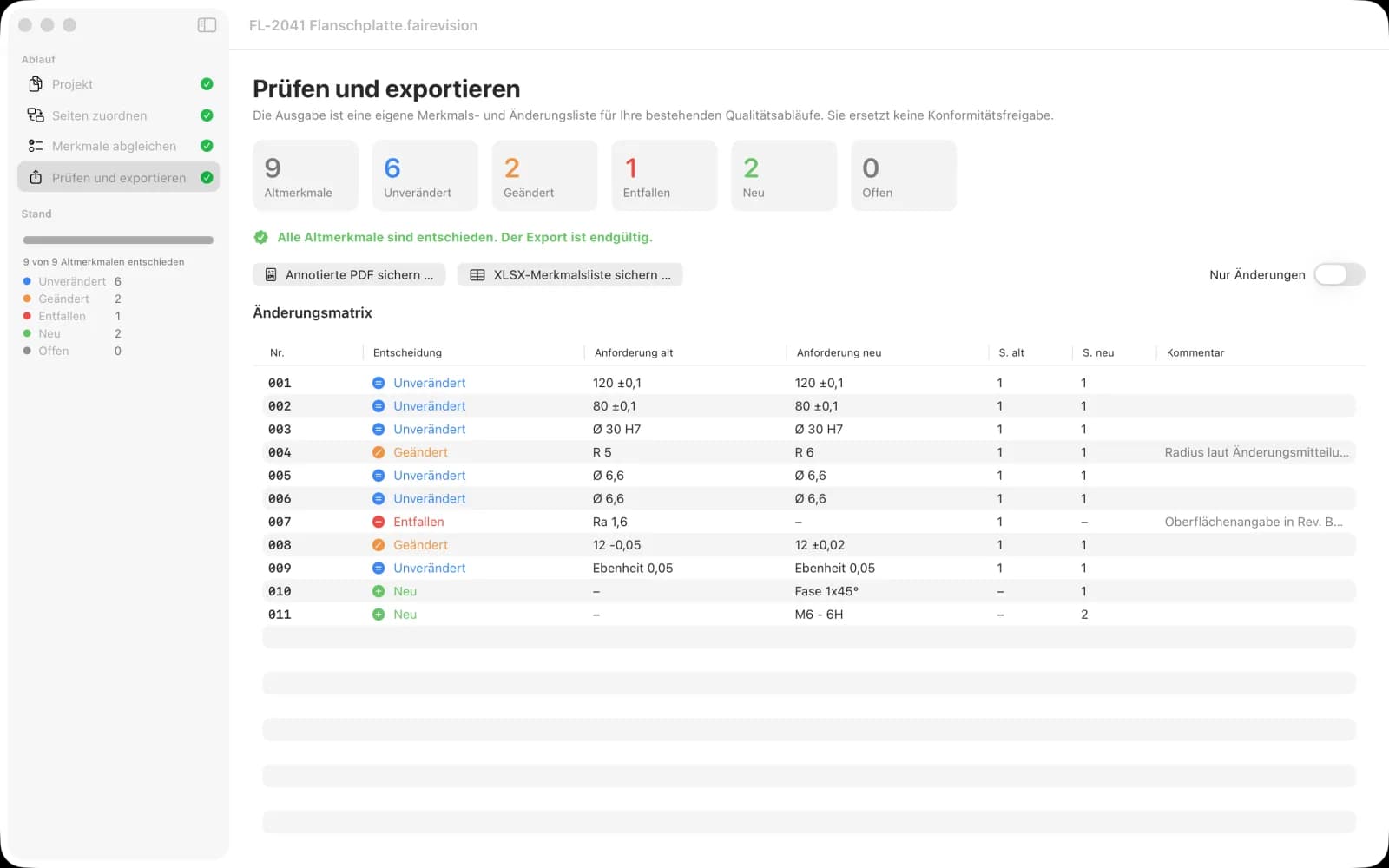Save the XLSX-Merkmalsliste
The width and height of the screenshot is (1389, 868).
pyautogui.click(x=569, y=274)
